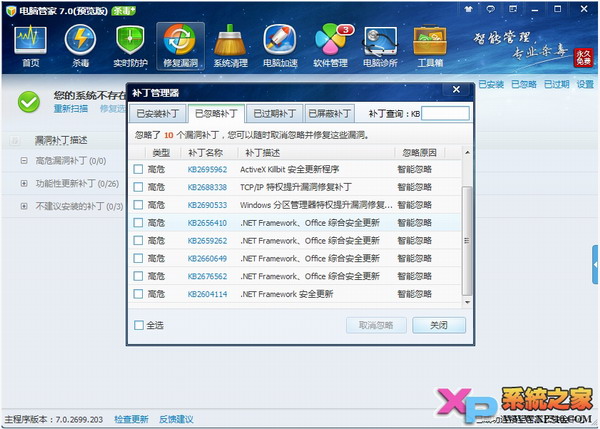Viewport: 600px width, 429px height.
Task: Click the patch list scroll up arrow
Action: [467, 152]
